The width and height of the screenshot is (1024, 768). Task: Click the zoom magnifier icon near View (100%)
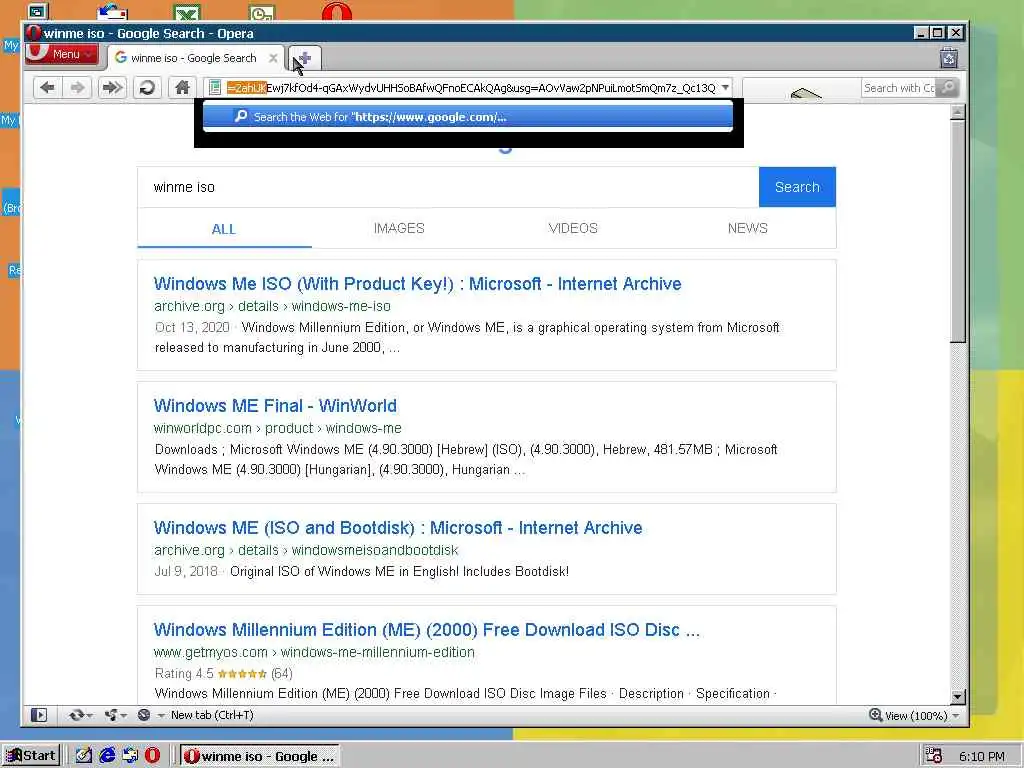pos(876,715)
